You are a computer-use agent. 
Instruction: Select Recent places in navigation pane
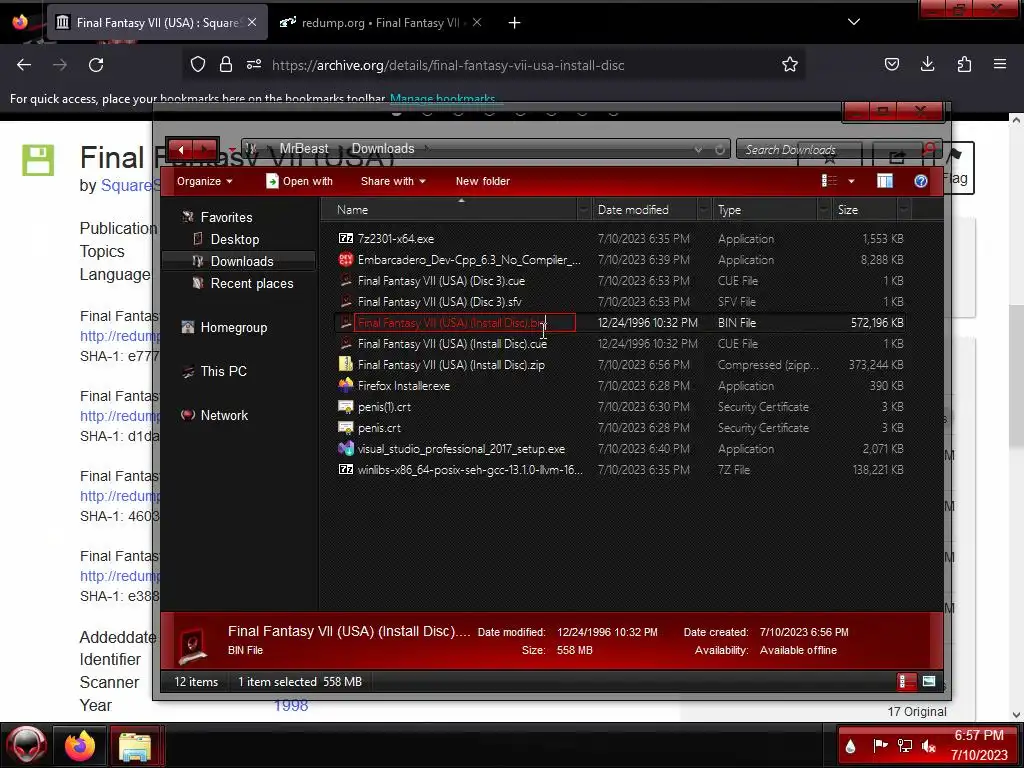click(x=251, y=283)
